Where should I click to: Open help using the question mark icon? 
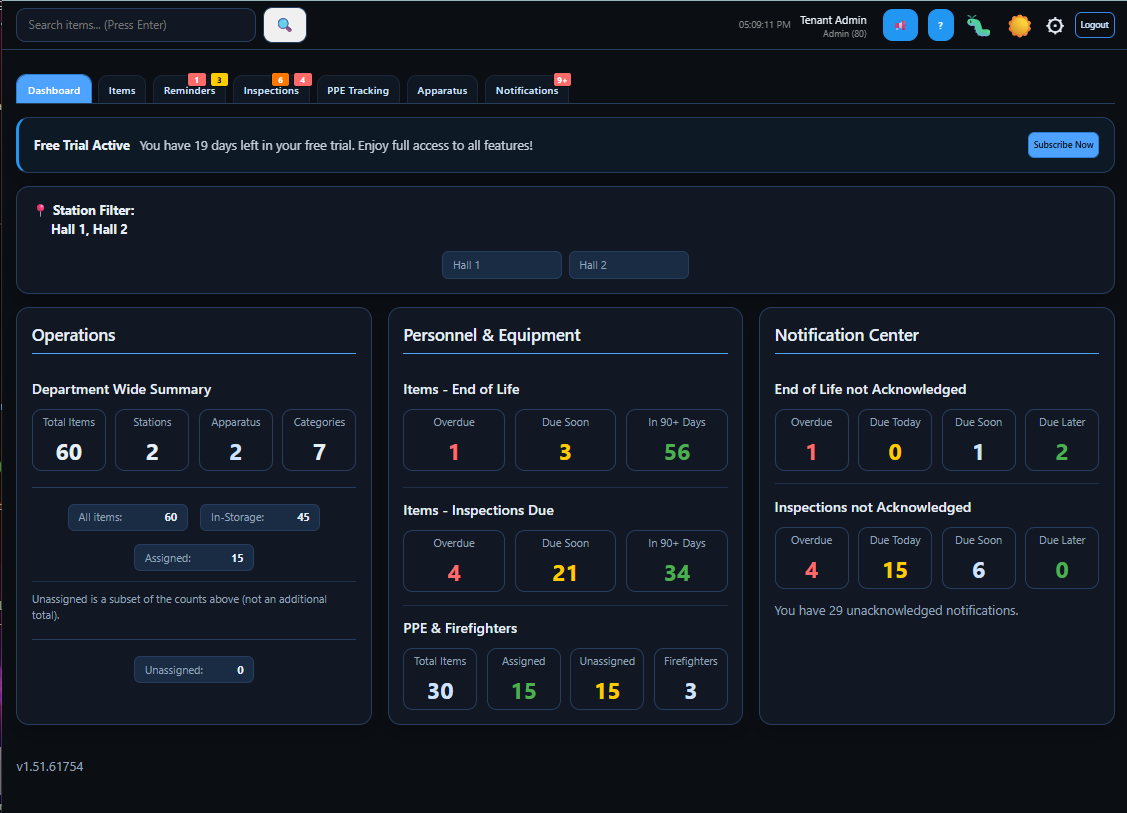click(940, 25)
